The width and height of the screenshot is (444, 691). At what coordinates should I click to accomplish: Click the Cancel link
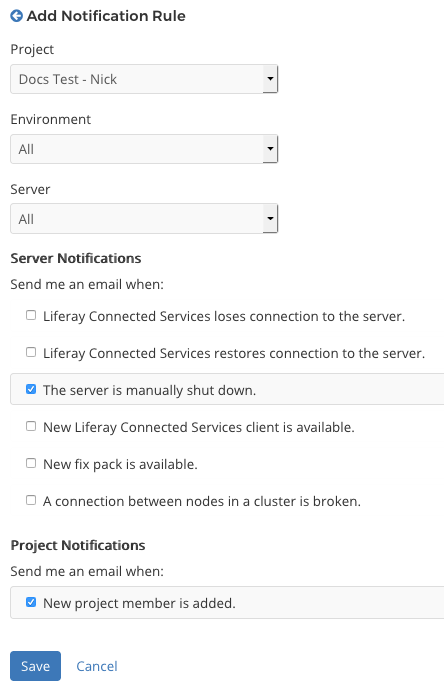pos(97,666)
